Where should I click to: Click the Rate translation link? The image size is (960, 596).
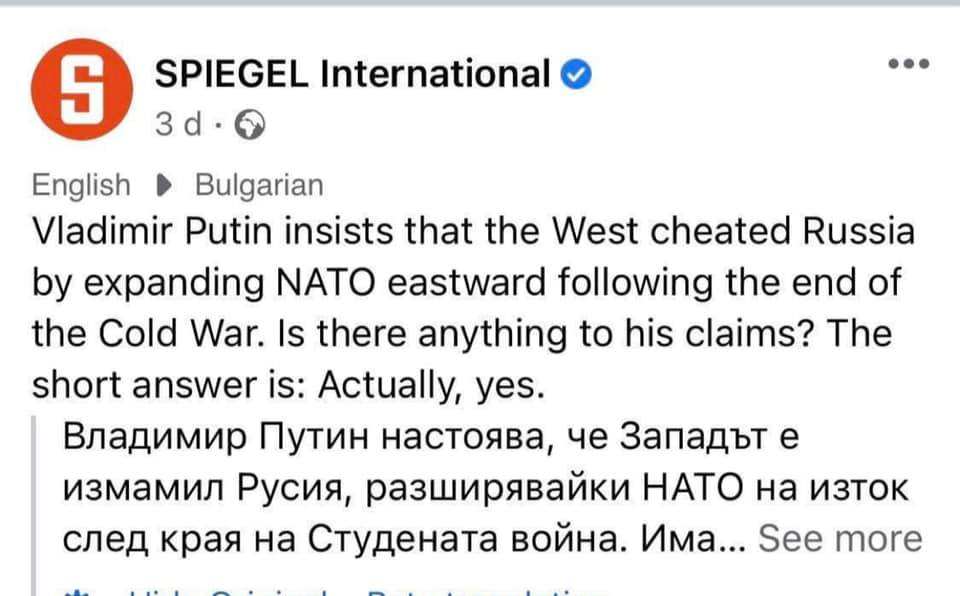point(487,592)
